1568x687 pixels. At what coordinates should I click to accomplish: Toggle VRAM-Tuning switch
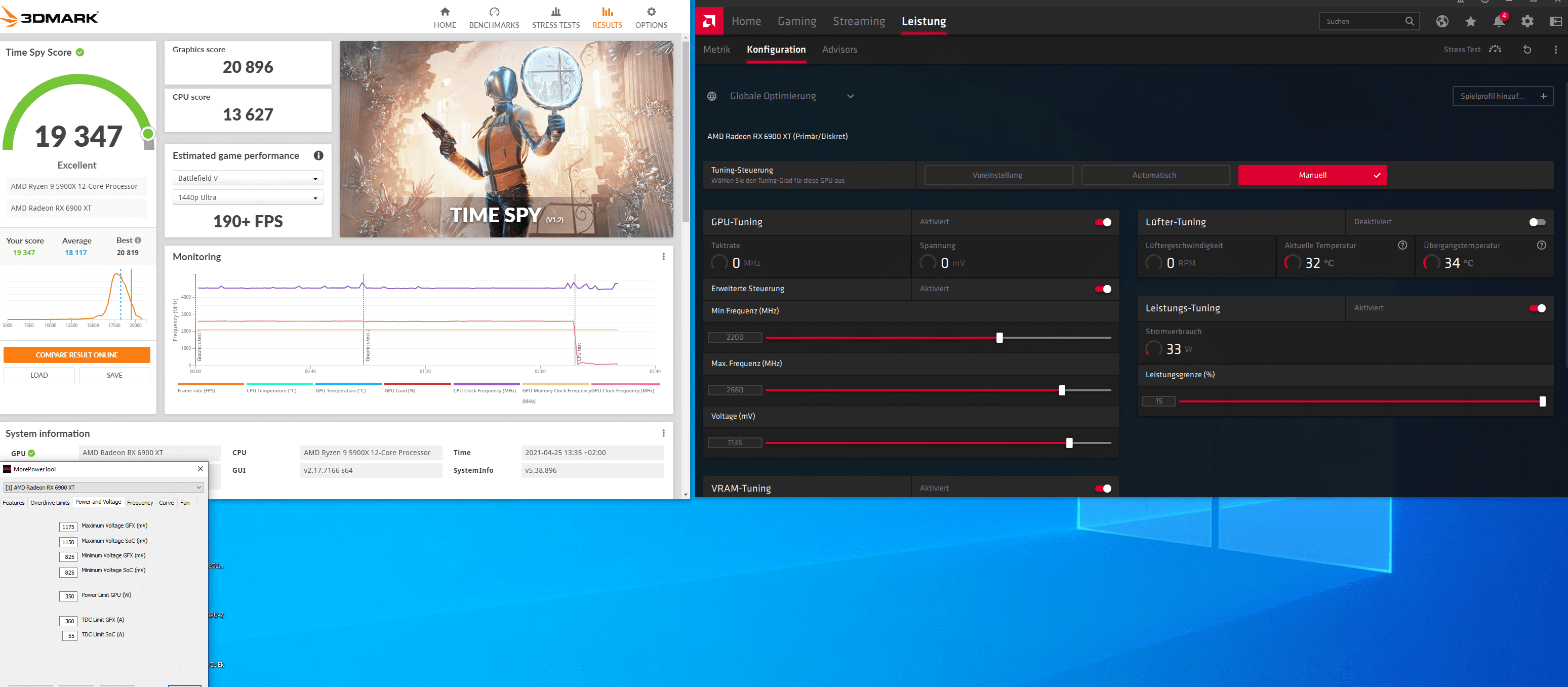[1103, 489]
